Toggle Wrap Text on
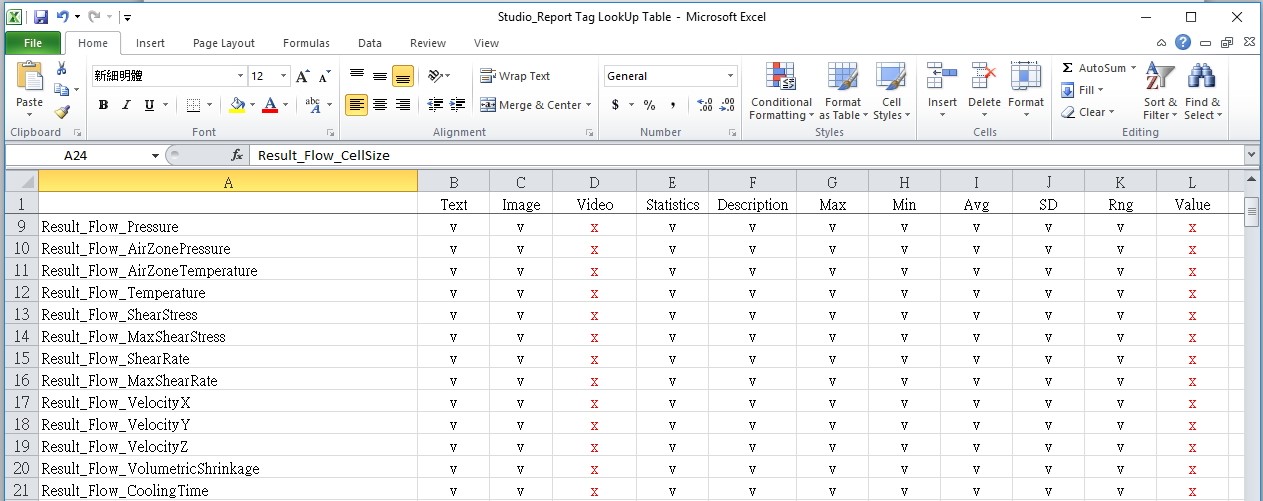This screenshot has width=1263, height=501. pyautogui.click(x=516, y=76)
